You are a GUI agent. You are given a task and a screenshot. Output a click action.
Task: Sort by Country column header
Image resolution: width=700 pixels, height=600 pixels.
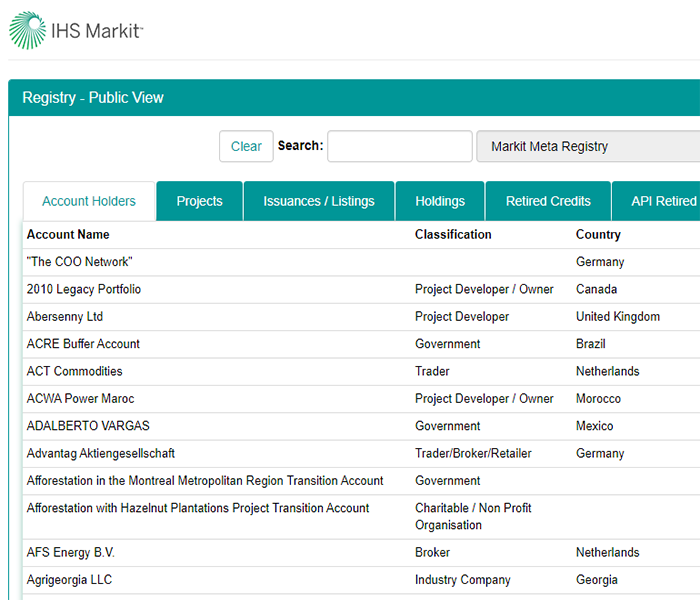[598, 234]
